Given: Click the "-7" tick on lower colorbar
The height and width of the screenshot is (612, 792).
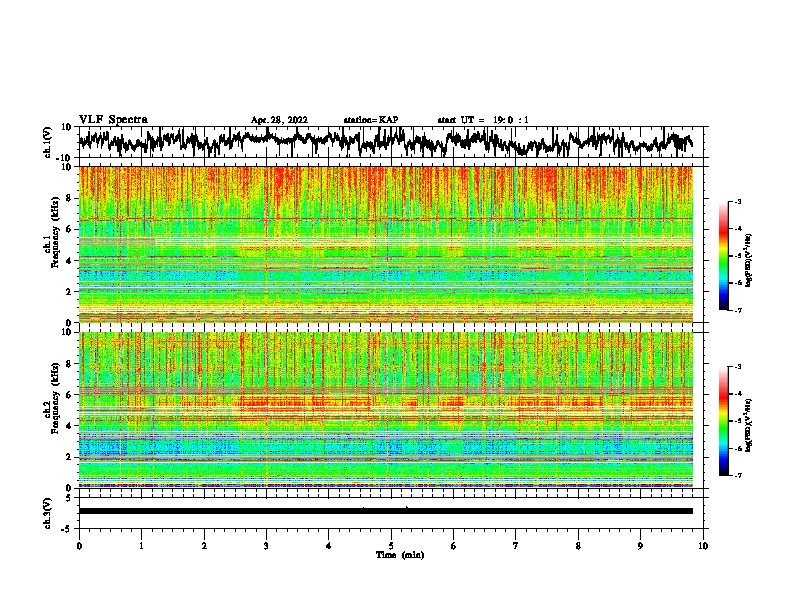Looking at the screenshot, I should [x=737, y=476].
